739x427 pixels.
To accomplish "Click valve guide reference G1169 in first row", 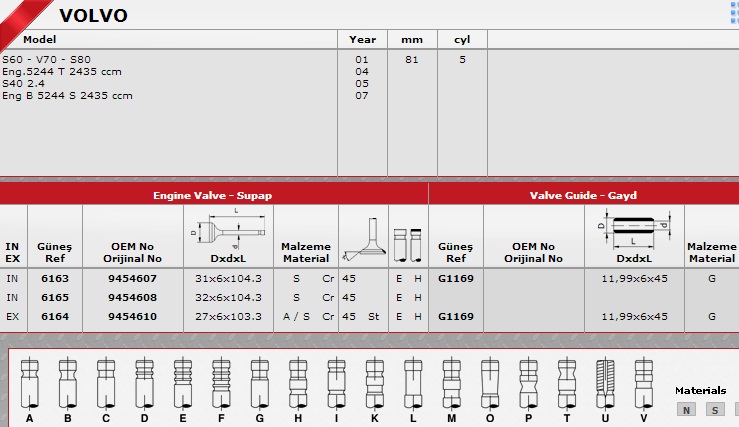I will pyautogui.click(x=455, y=279).
